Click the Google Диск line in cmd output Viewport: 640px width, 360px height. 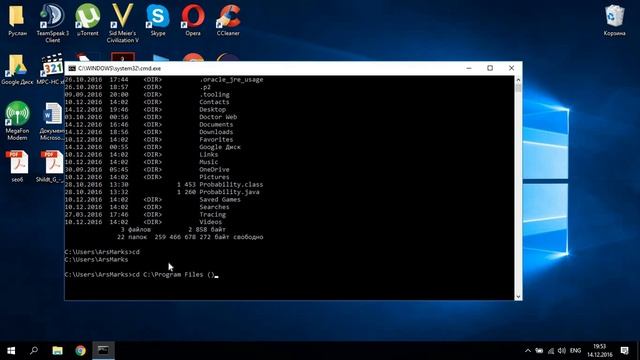pyautogui.click(x=220, y=147)
